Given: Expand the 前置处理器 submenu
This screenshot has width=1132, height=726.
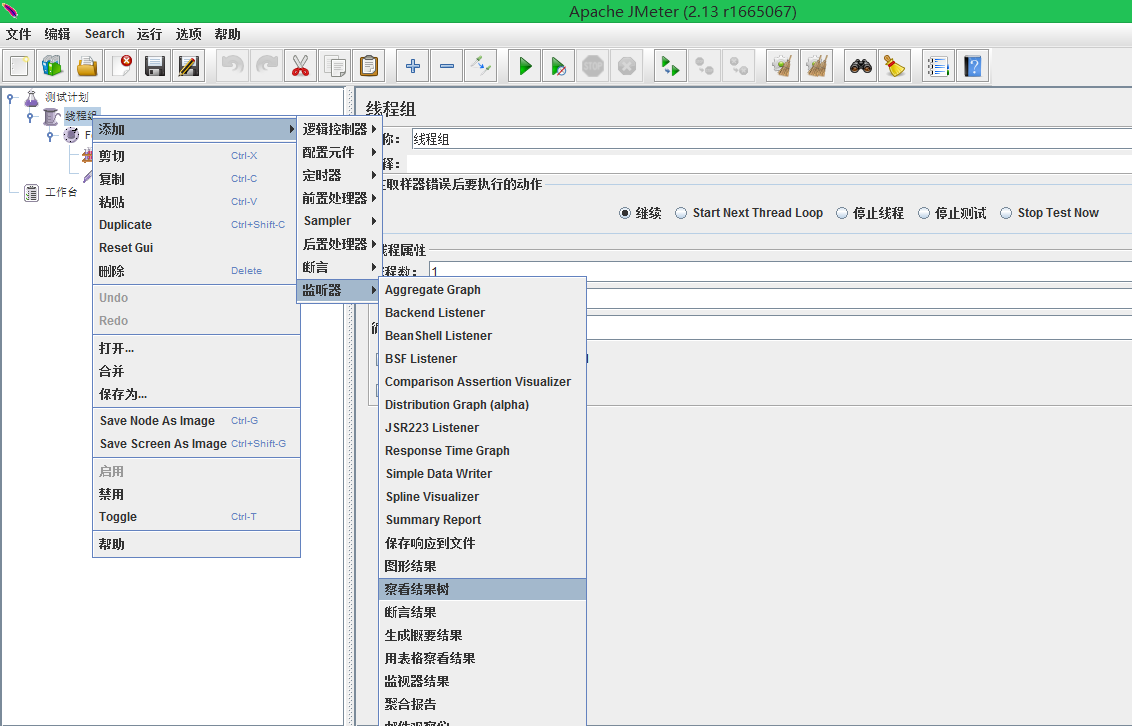Looking at the screenshot, I should coord(339,198).
